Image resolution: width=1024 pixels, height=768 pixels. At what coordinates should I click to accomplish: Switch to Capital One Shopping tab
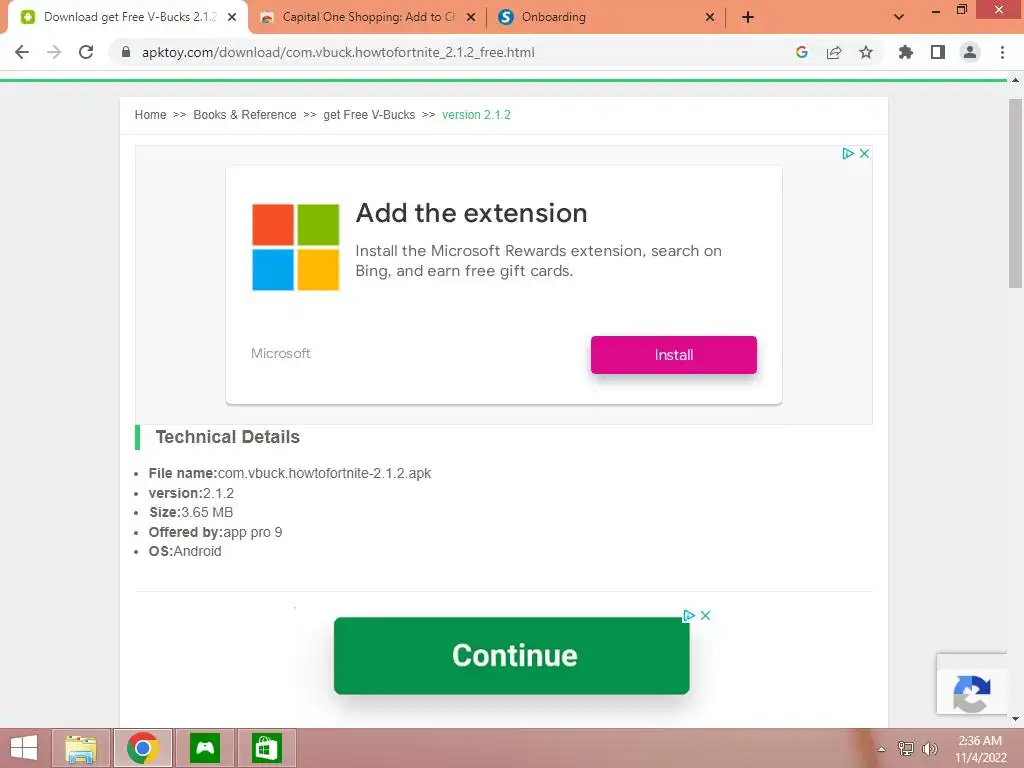pos(369,17)
